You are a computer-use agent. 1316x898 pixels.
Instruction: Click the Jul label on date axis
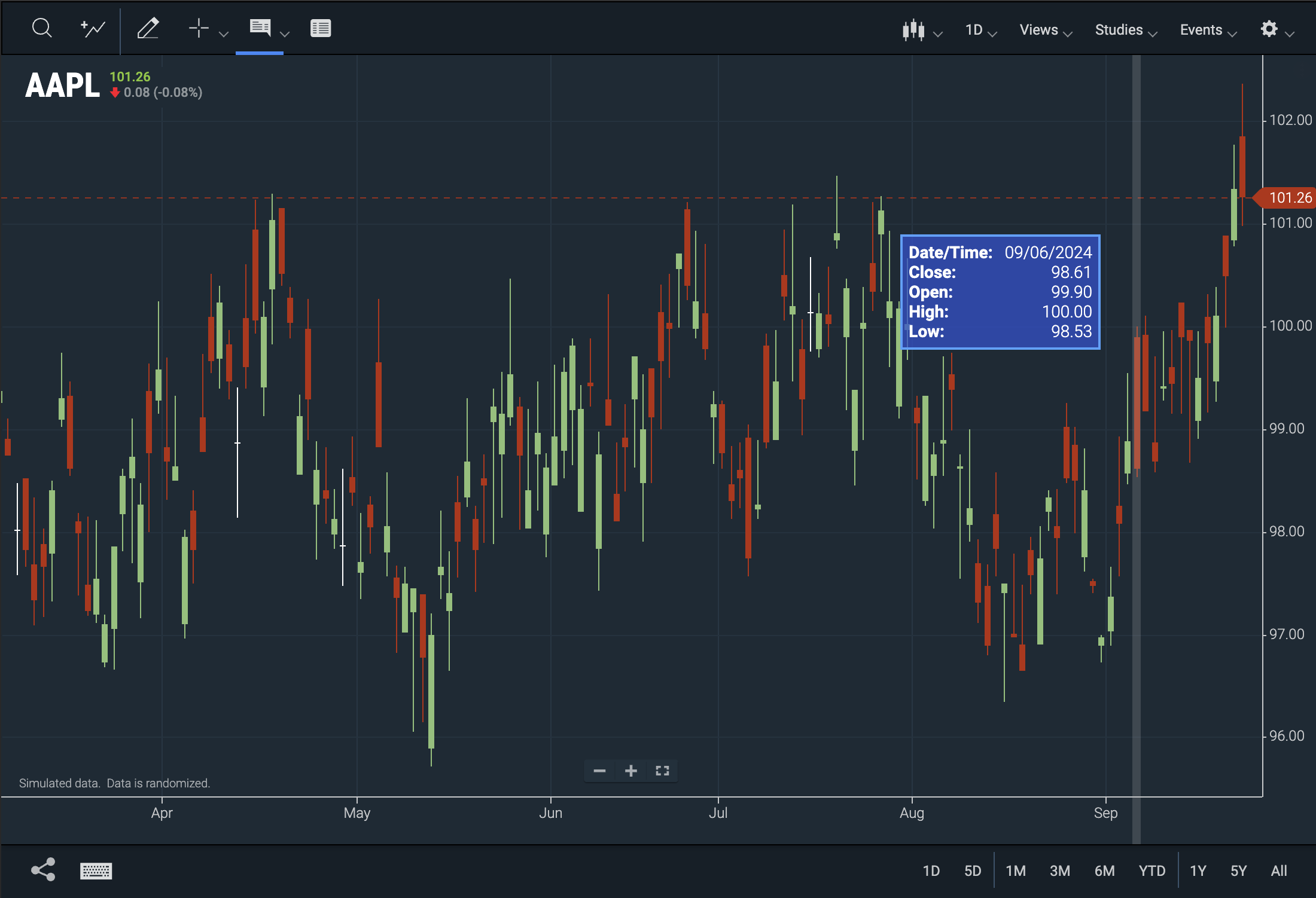[x=718, y=813]
